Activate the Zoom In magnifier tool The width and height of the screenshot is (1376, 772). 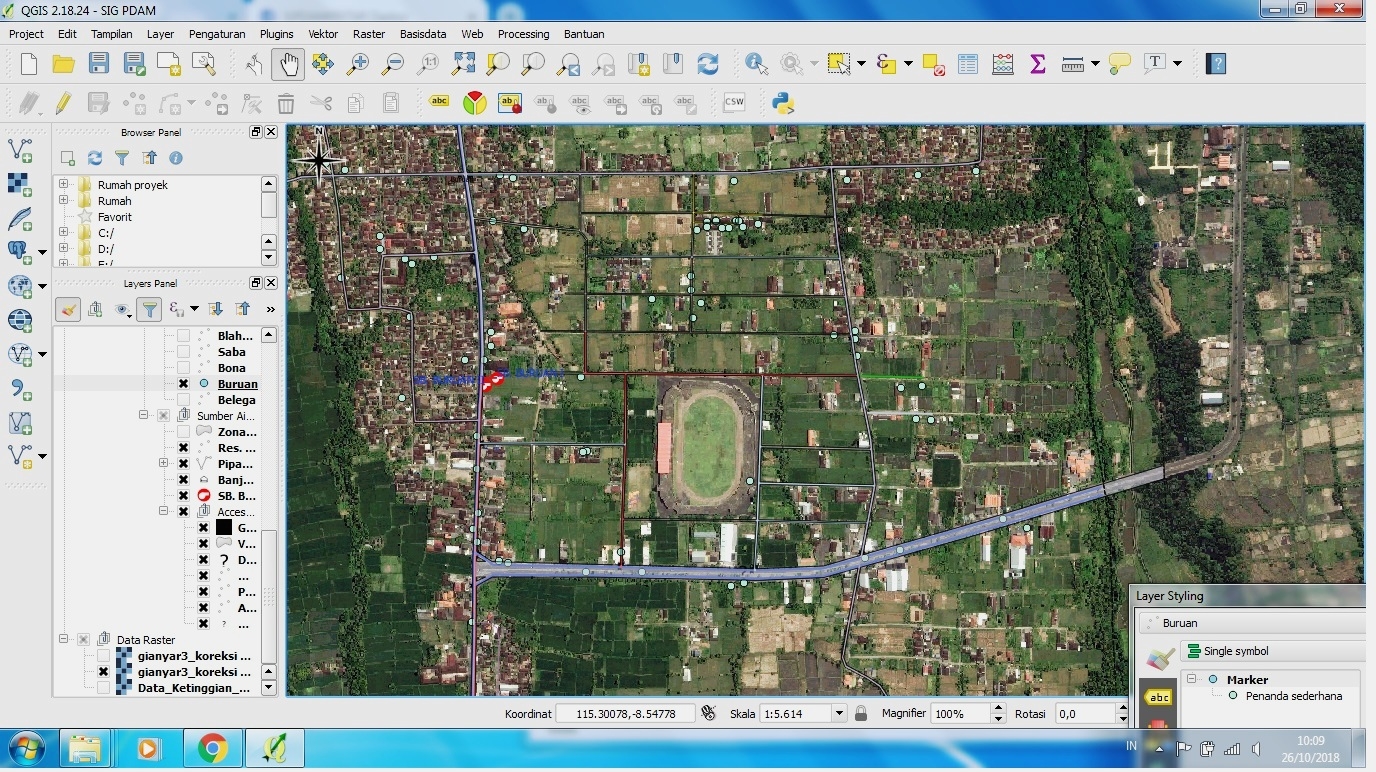point(357,63)
